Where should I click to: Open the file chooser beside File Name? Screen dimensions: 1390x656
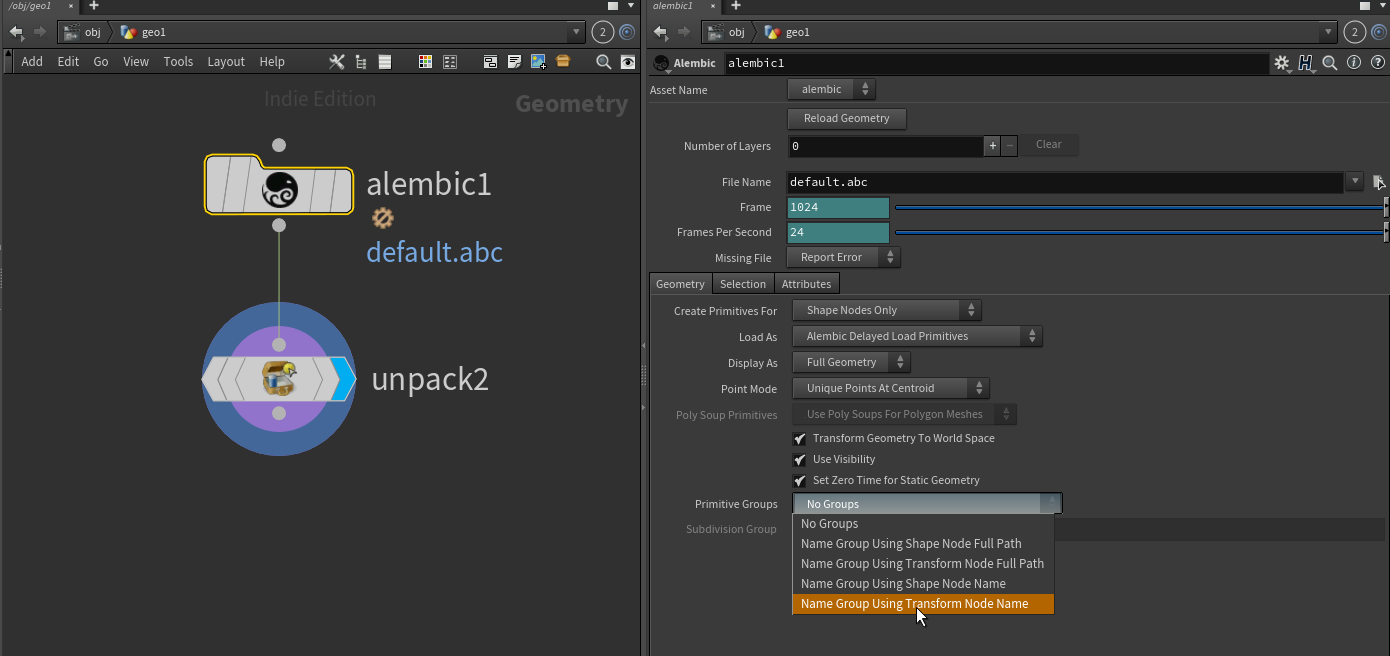click(1379, 182)
